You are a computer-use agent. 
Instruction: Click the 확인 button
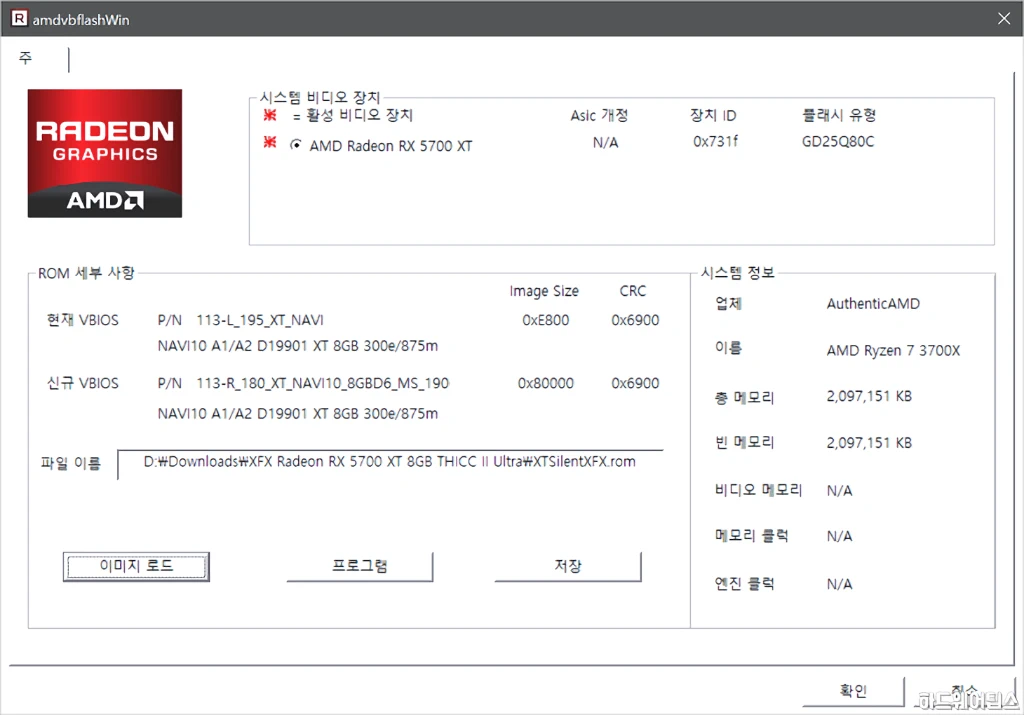click(x=853, y=691)
